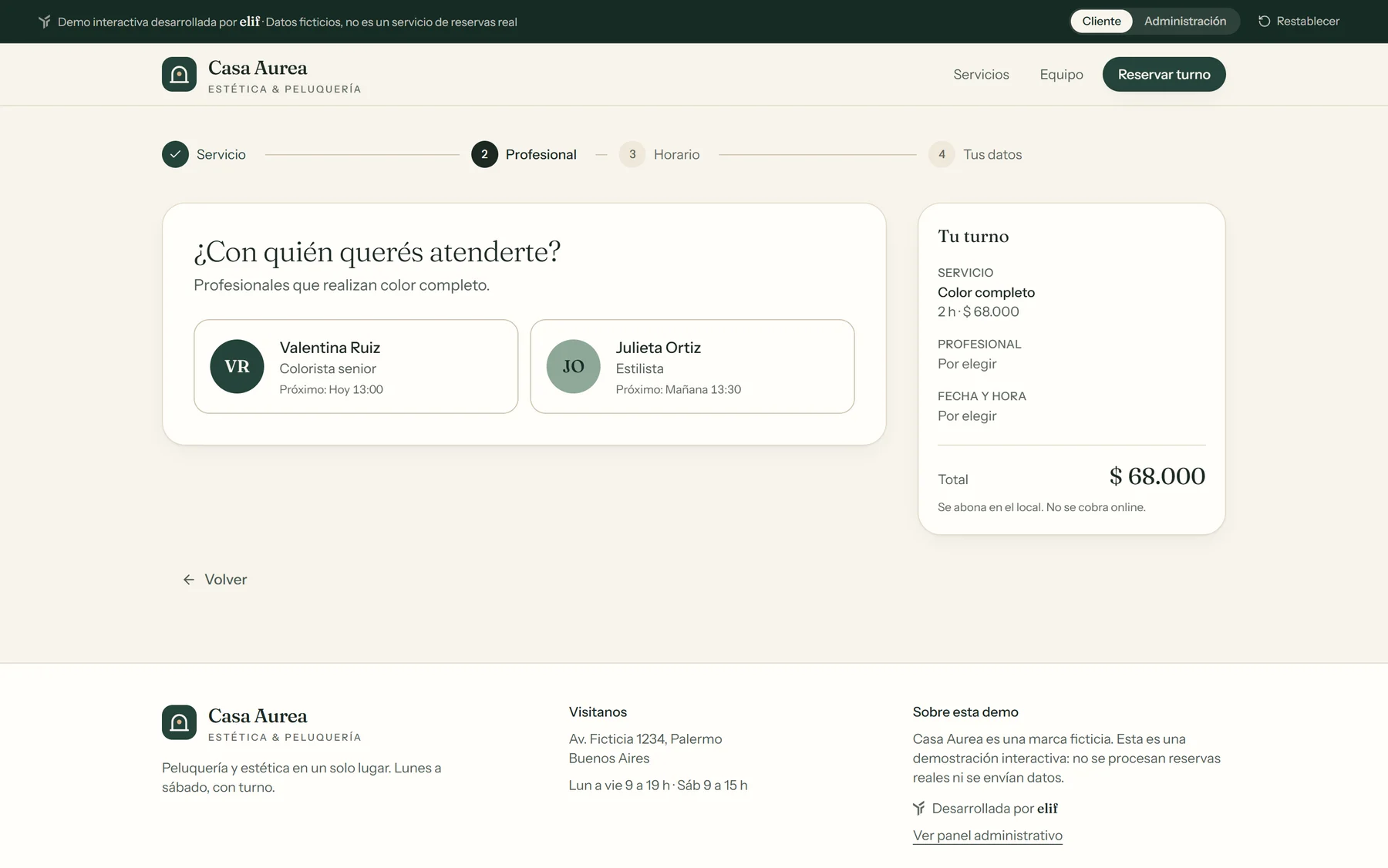
Task: Click 'Colorista senior' role text
Action: [x=328, y=368]
